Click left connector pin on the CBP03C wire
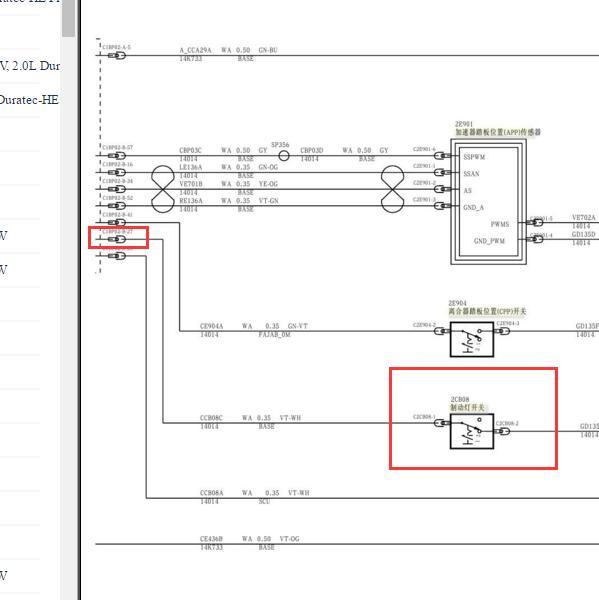The height and width of the screenshot is (600, 599). [117, 156]
